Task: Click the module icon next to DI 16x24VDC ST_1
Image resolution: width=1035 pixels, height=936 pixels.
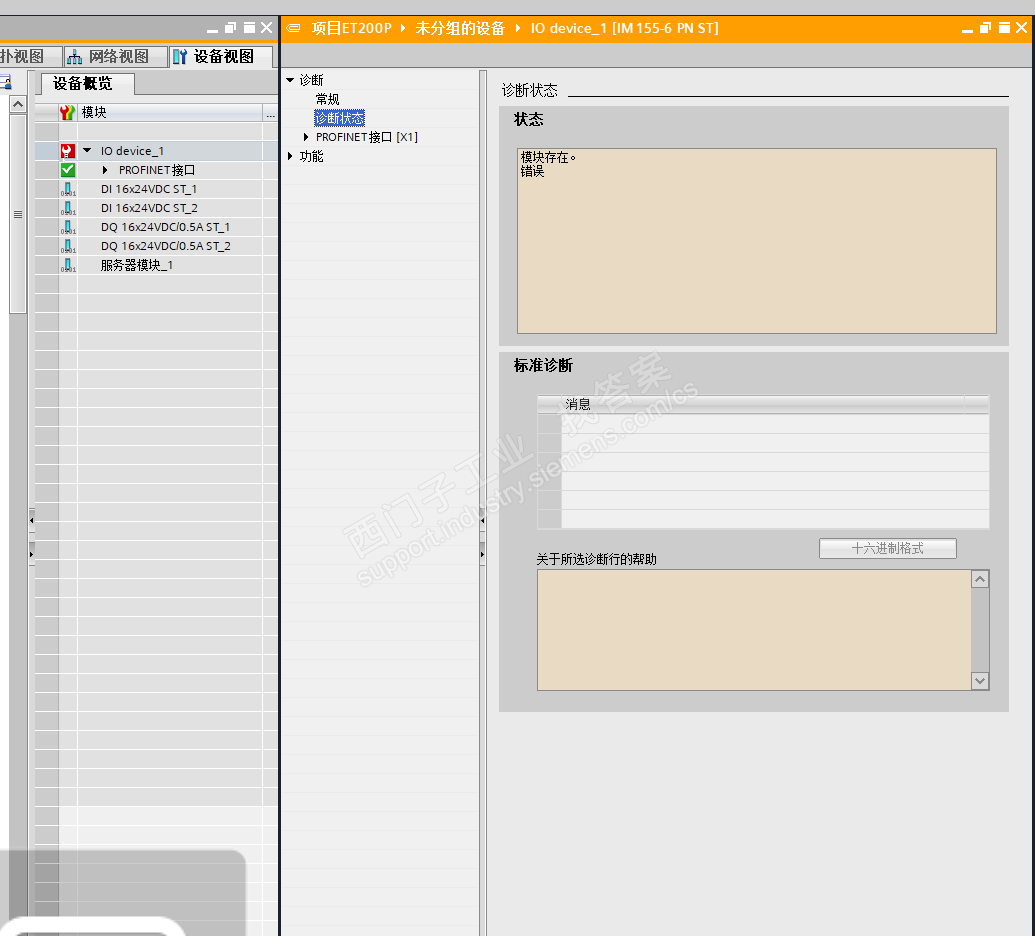Action: [x=68, y=189]
